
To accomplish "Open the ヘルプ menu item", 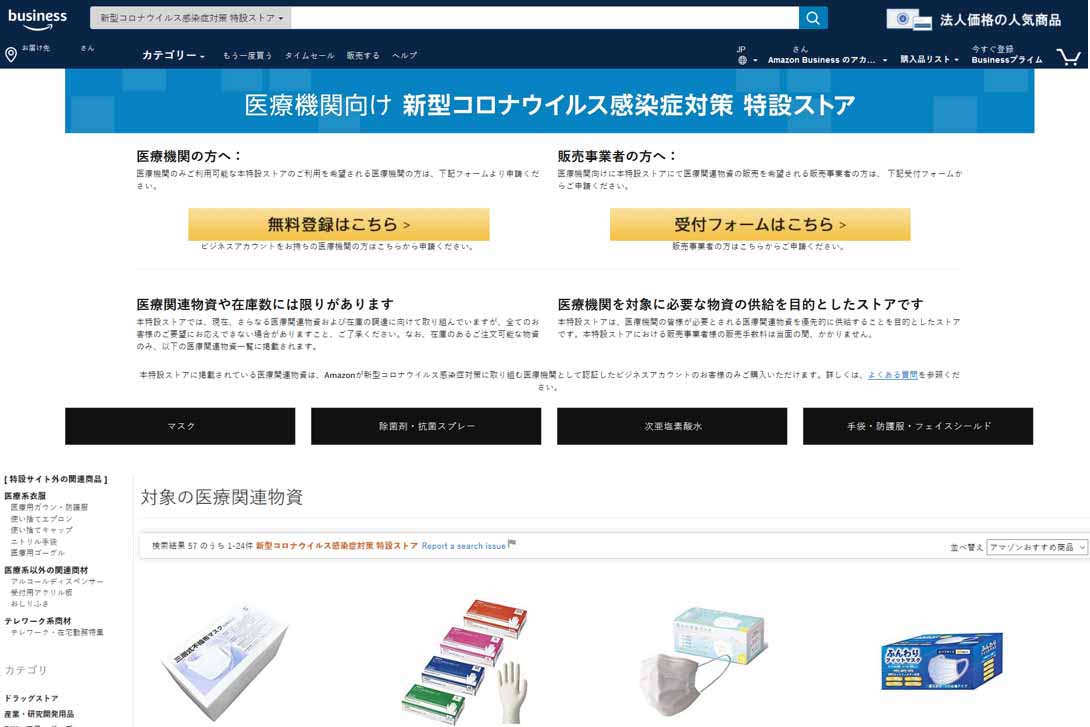I will (x=404, y=56).
